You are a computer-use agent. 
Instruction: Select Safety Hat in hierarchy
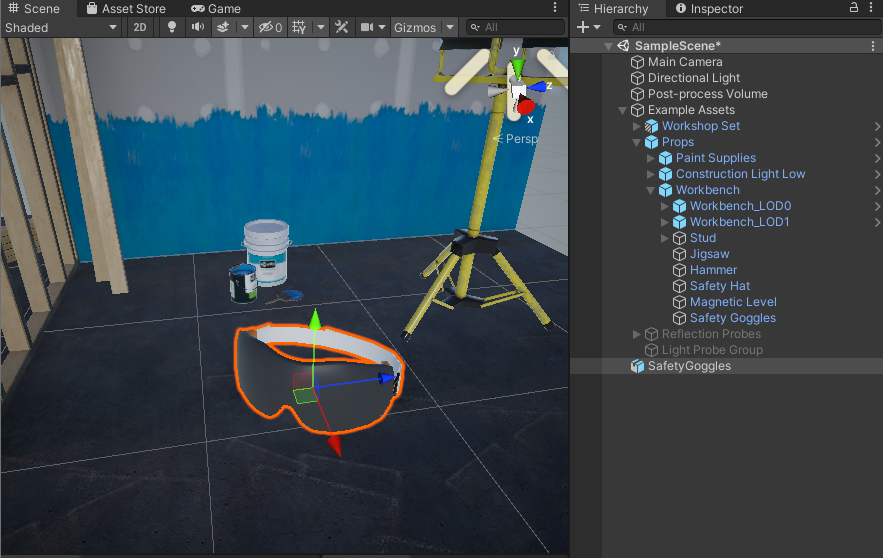[719, 286]
